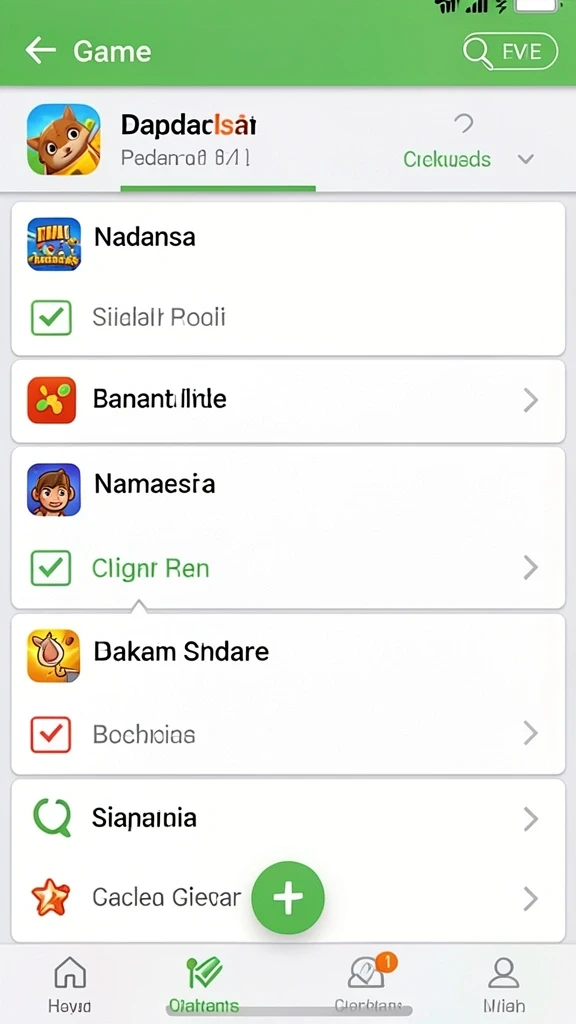576x1024 pixels.
Task: Open the Banantlinle row chevron
Action: tap(531, 400)
